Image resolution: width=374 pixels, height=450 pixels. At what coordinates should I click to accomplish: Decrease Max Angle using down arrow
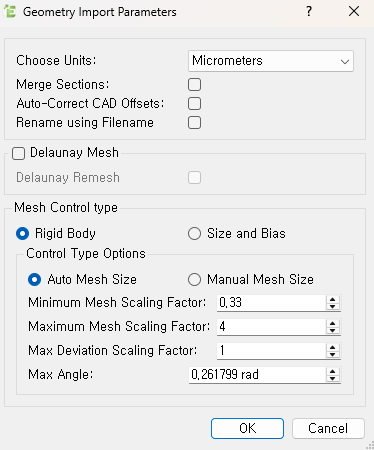point(333,378)
